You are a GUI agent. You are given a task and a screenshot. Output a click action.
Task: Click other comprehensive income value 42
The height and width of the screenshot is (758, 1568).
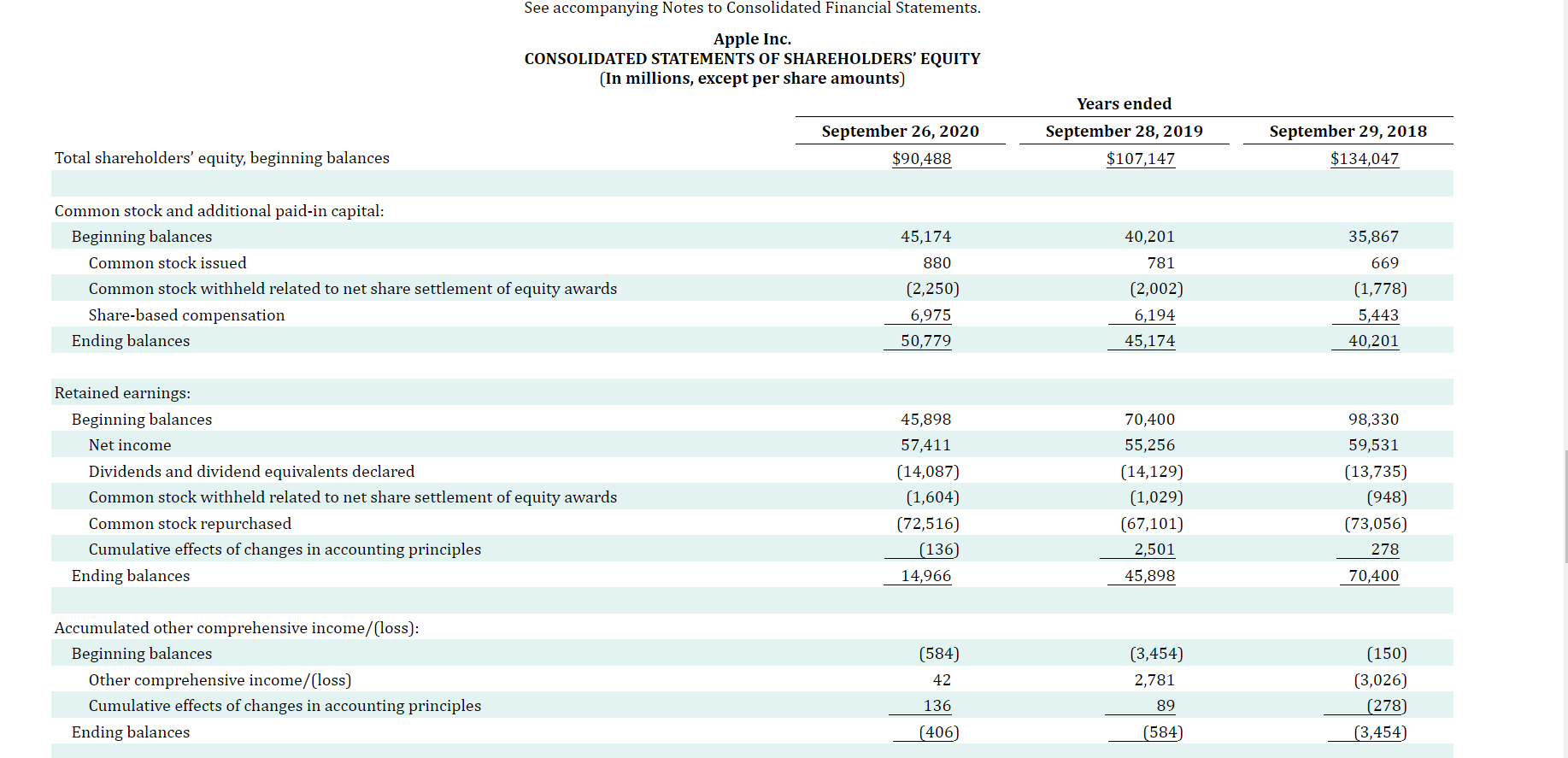click(942, 680)
